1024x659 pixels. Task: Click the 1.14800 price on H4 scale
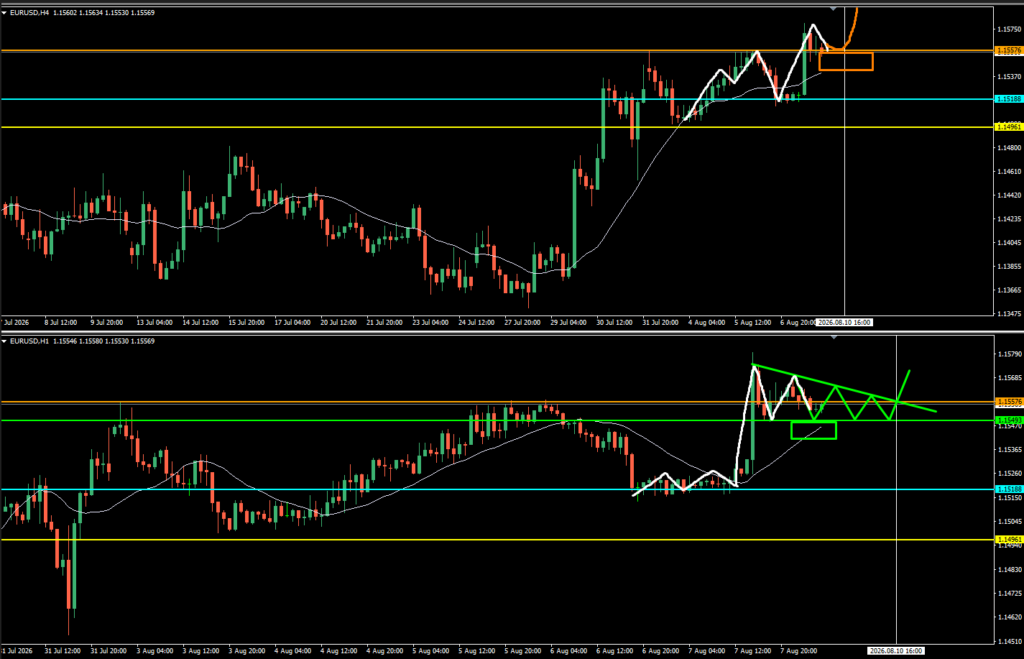[1009, 148]
